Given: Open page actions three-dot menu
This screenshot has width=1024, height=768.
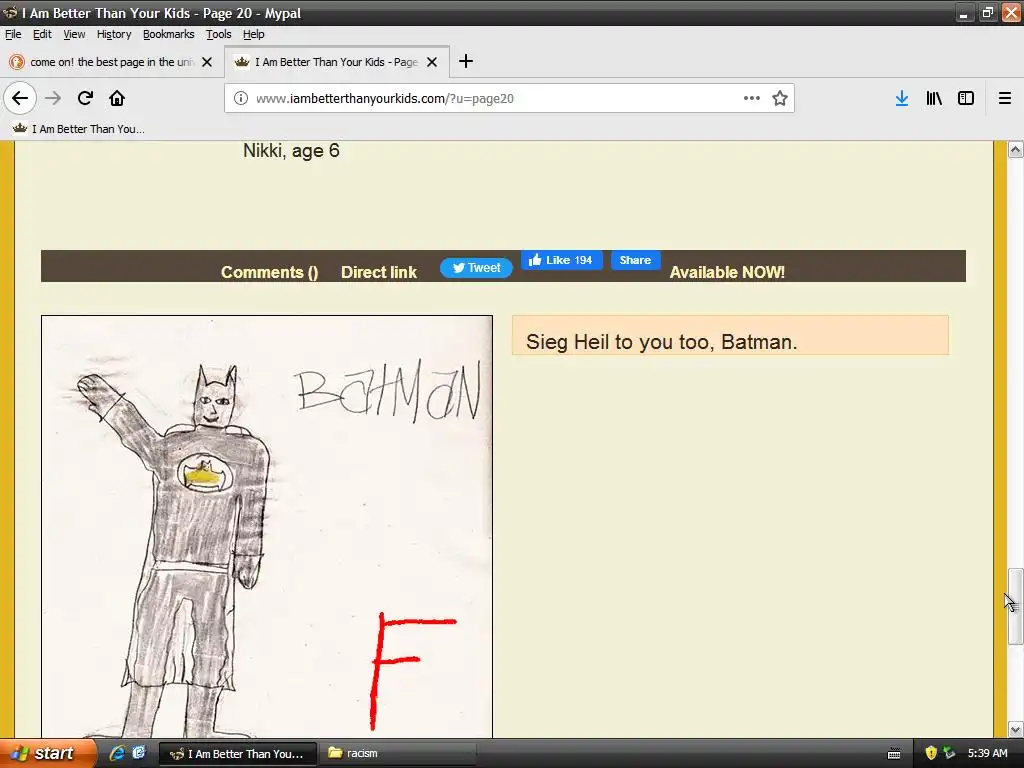Looking at the screenshot, I should coord(752,98).
